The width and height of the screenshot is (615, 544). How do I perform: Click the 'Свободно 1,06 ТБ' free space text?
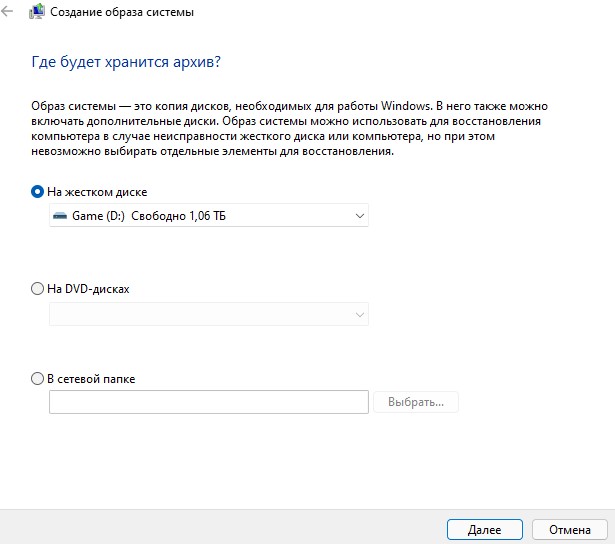coord(178,216)
